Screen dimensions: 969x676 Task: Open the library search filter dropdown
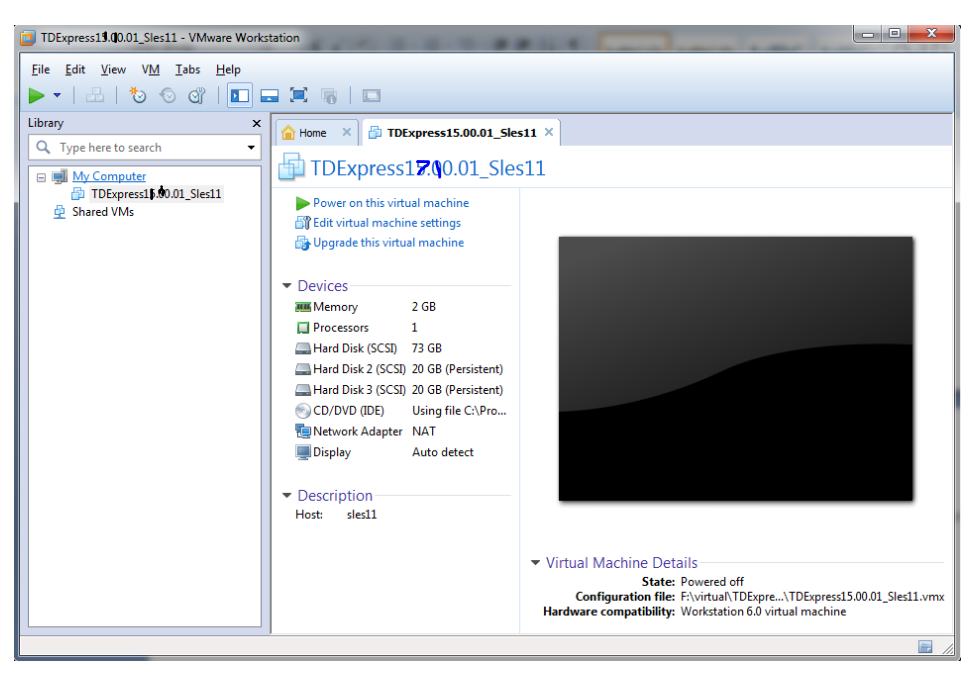click(251, 148)
